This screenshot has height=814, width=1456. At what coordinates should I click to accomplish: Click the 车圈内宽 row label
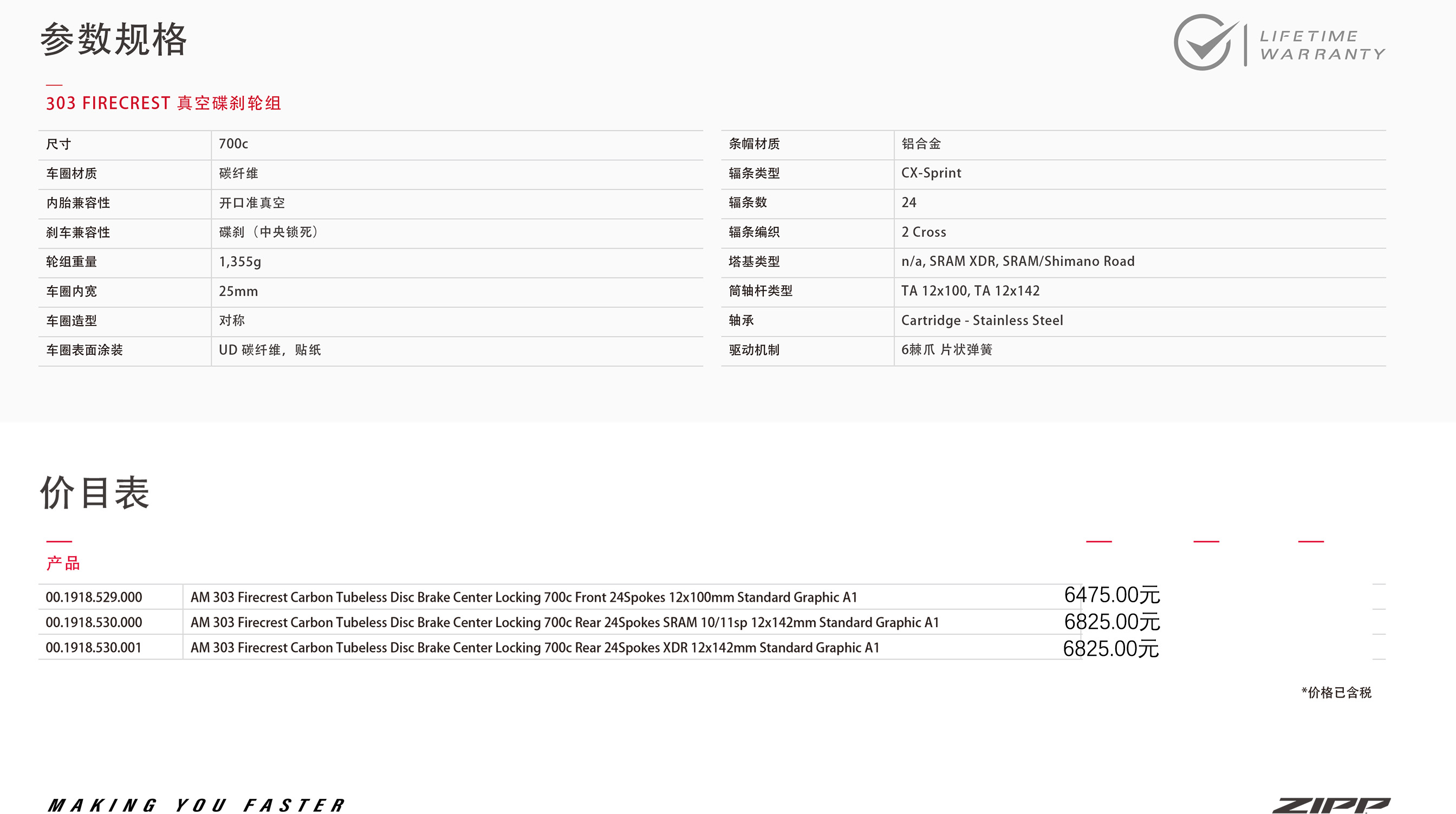click(72, 291)
